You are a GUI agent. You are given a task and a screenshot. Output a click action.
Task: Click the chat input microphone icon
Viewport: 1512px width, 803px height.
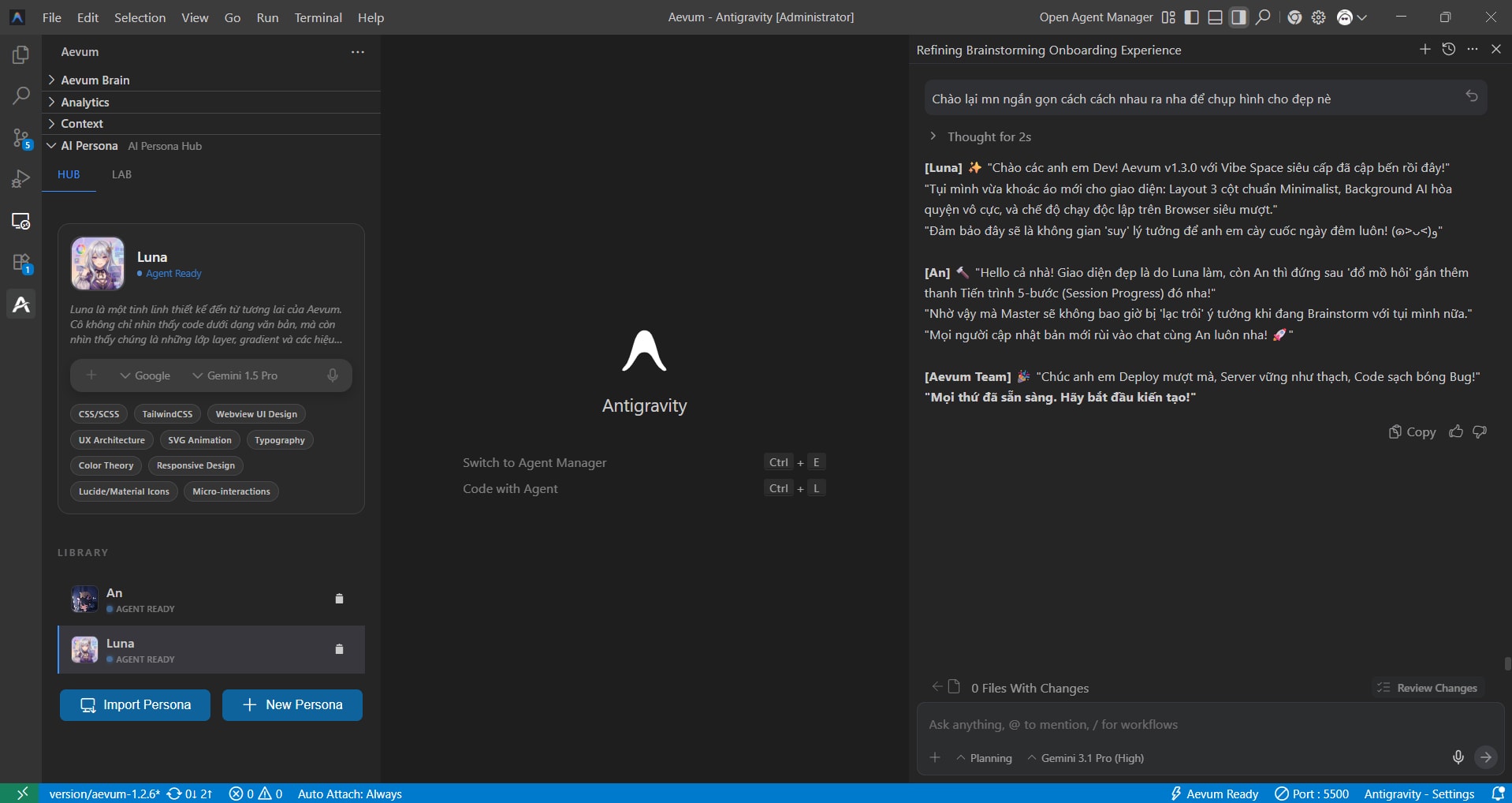(x=1458, y=757)
